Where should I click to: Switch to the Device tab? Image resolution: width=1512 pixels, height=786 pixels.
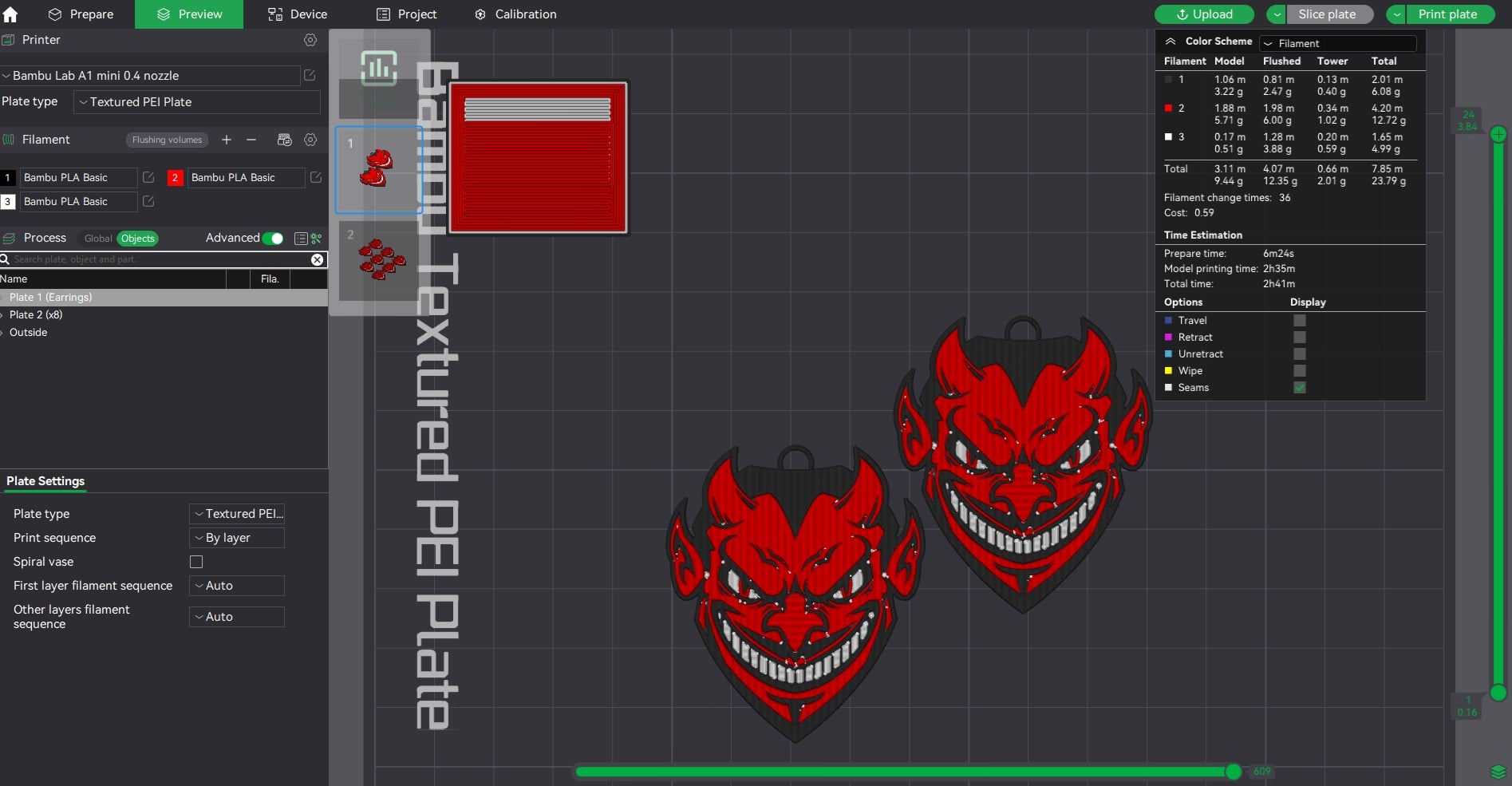(297, 14)
